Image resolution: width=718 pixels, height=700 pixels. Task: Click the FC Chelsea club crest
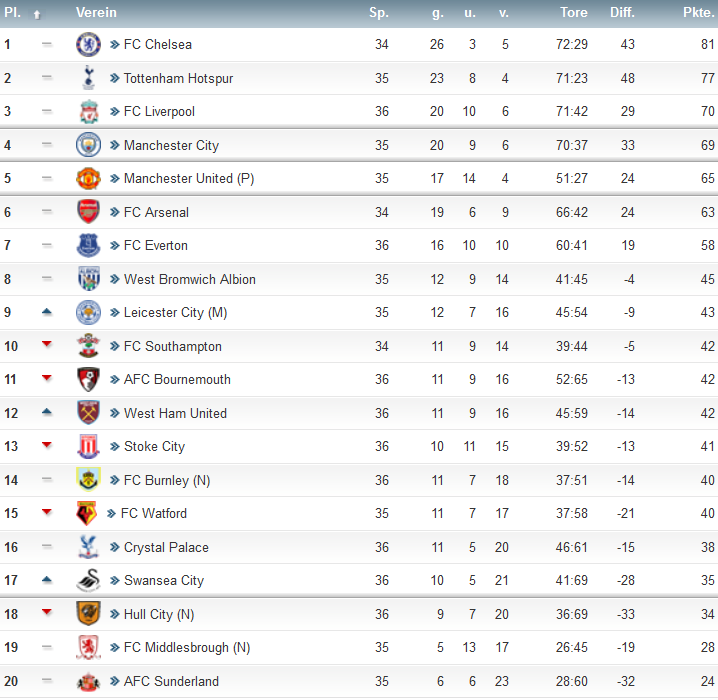(88, 44)
